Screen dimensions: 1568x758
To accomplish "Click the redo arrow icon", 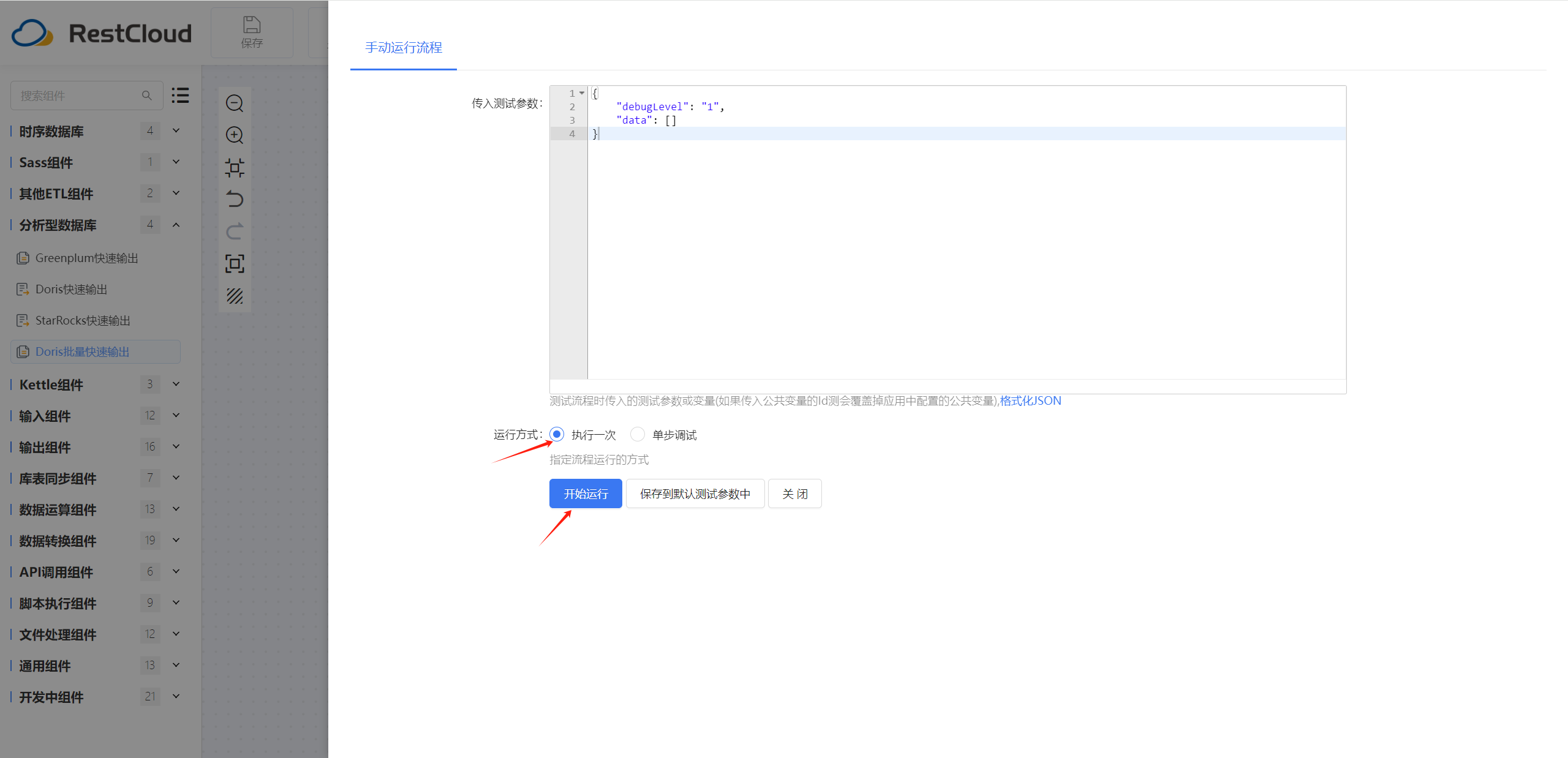I will [235, 231].
